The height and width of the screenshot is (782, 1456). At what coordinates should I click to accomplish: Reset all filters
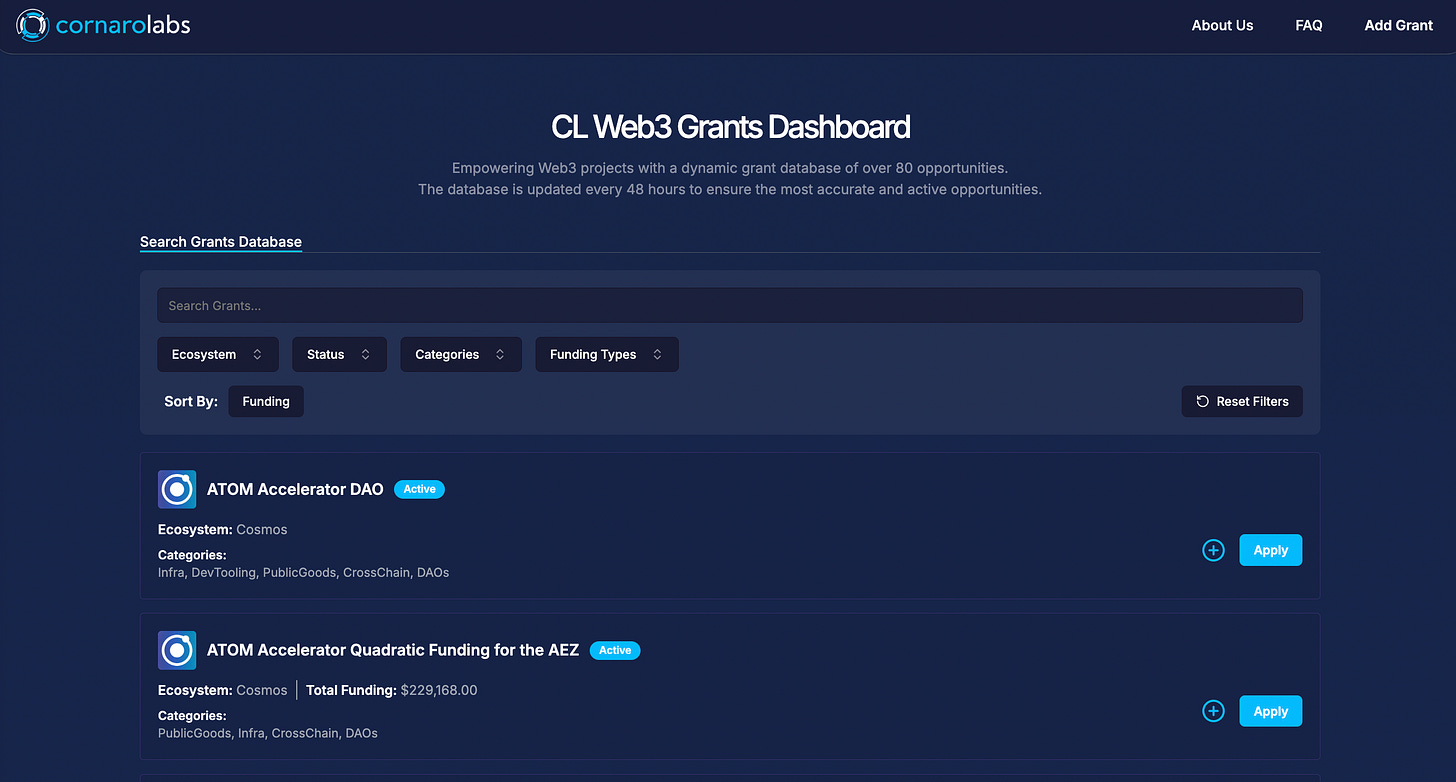[x=1242, y=401]
